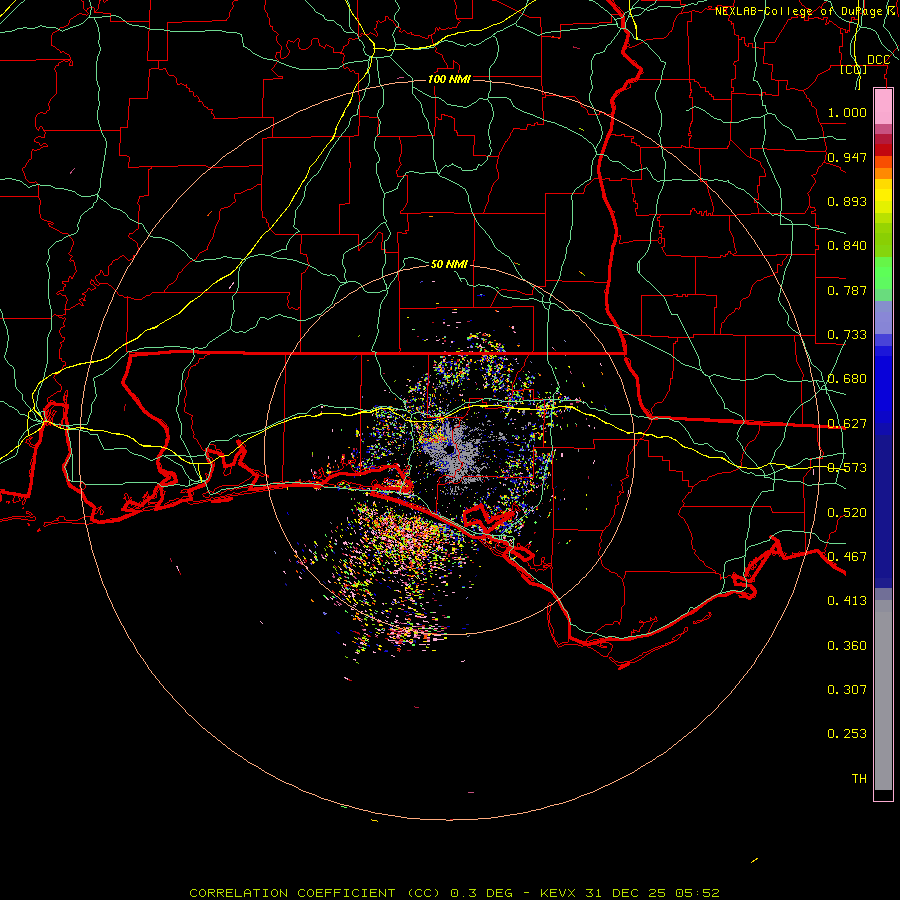Select the 0.733 legend value

(x=847, y=335)
